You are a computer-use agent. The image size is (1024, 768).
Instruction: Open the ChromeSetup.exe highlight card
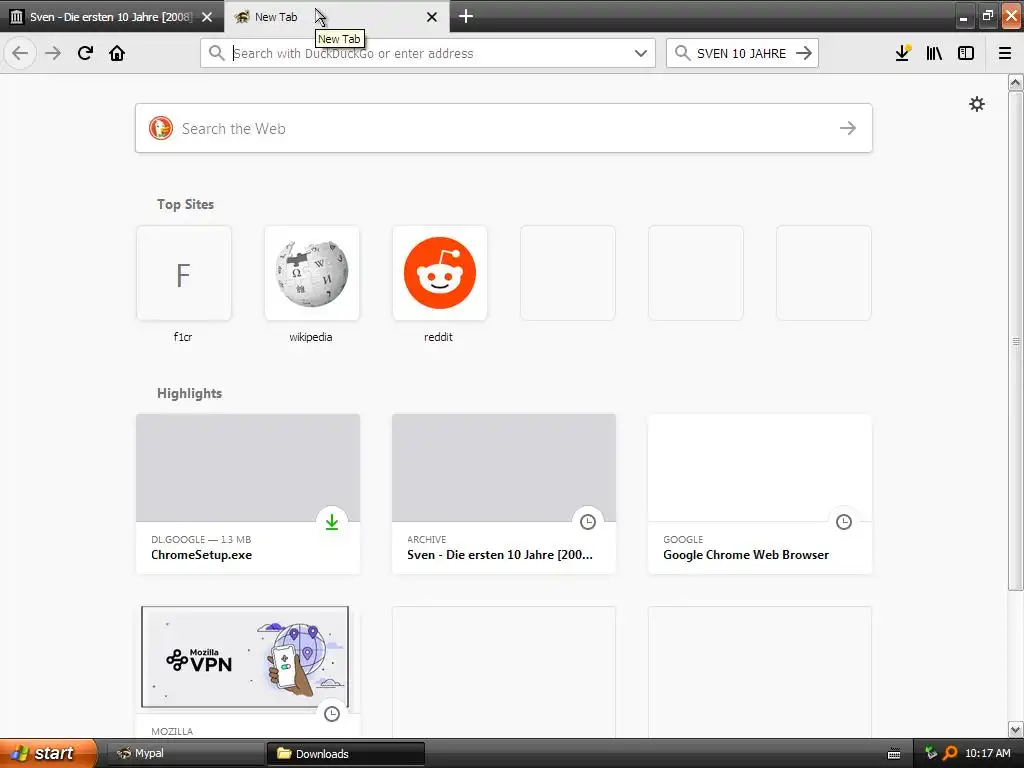248,494
